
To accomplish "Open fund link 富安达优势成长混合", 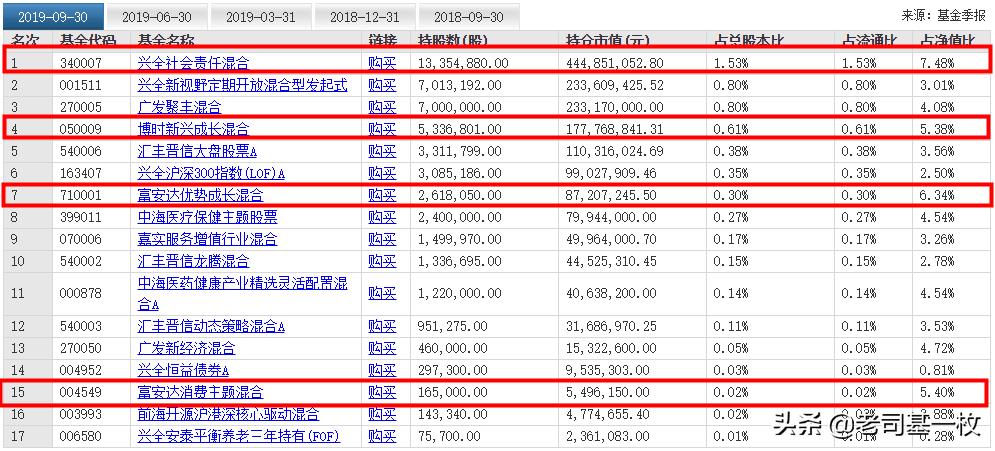I will pyautogui.click(x=201, y=195).
